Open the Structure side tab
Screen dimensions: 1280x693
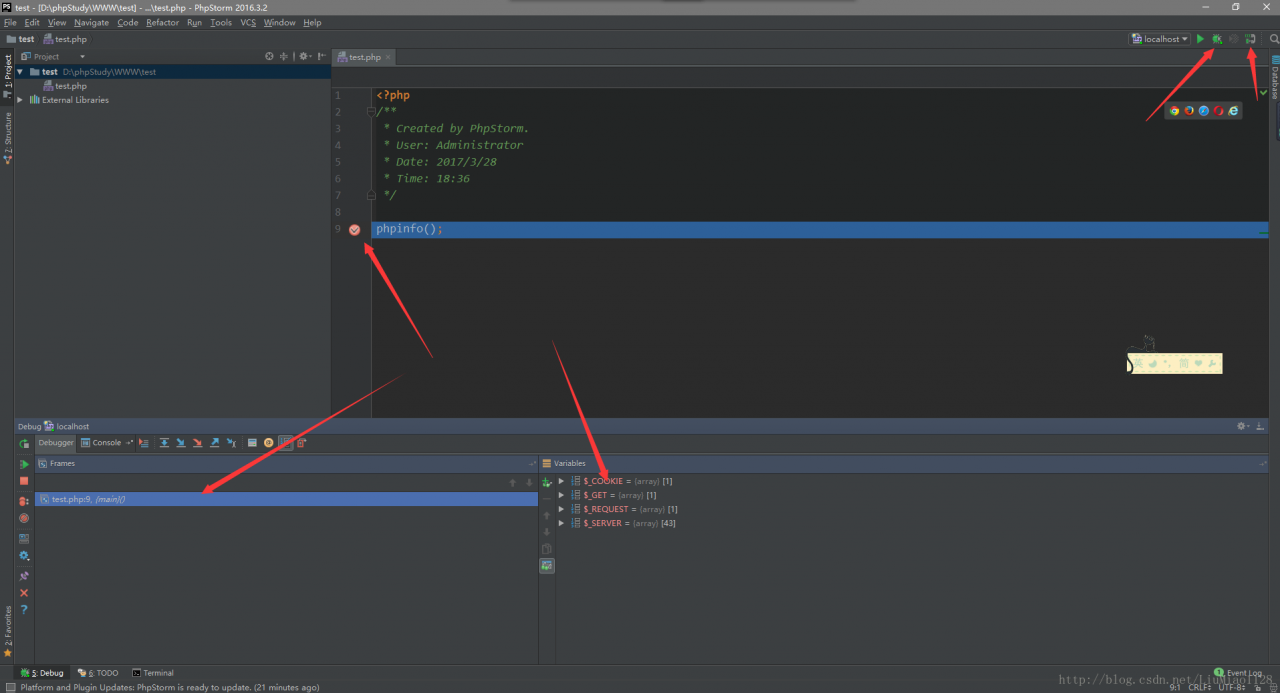(7, 138)
